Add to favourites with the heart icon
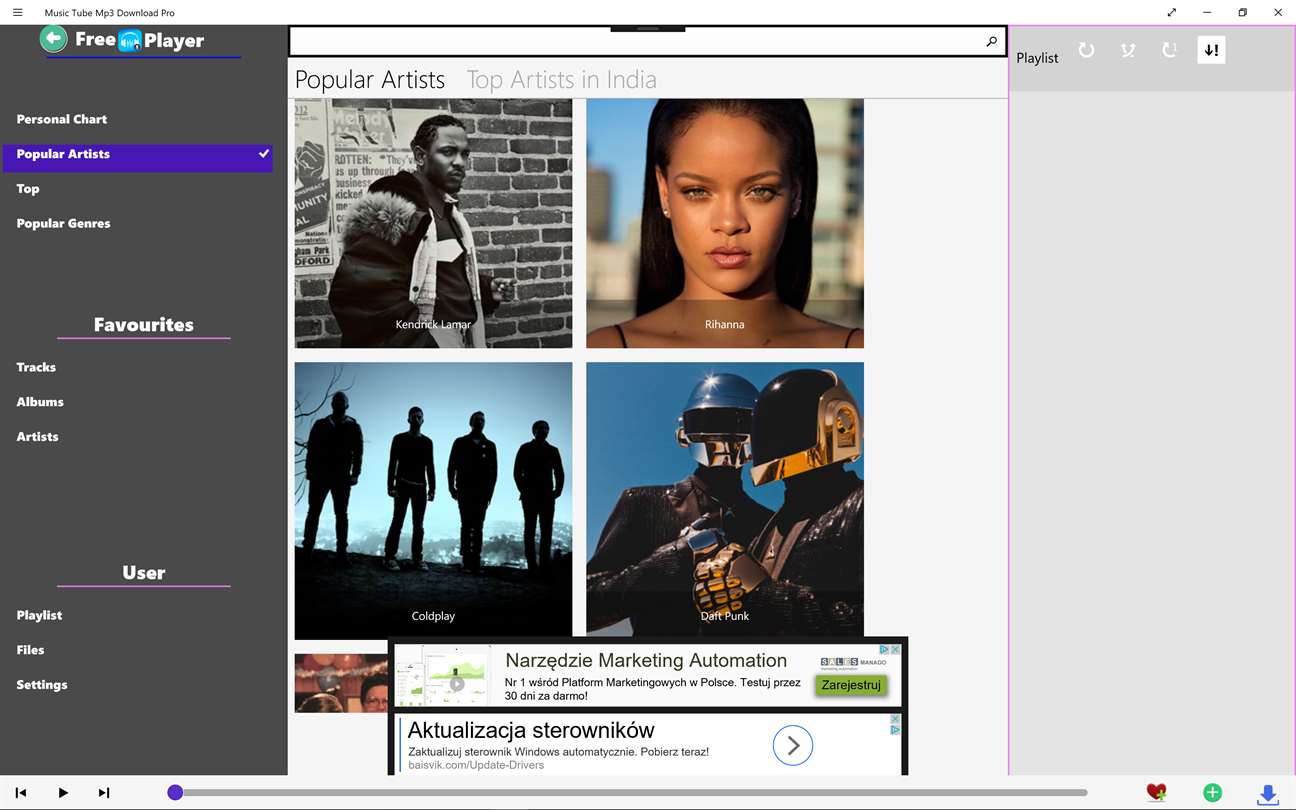This screenshot has height=810, width=1296. (x=1156, y=792)
